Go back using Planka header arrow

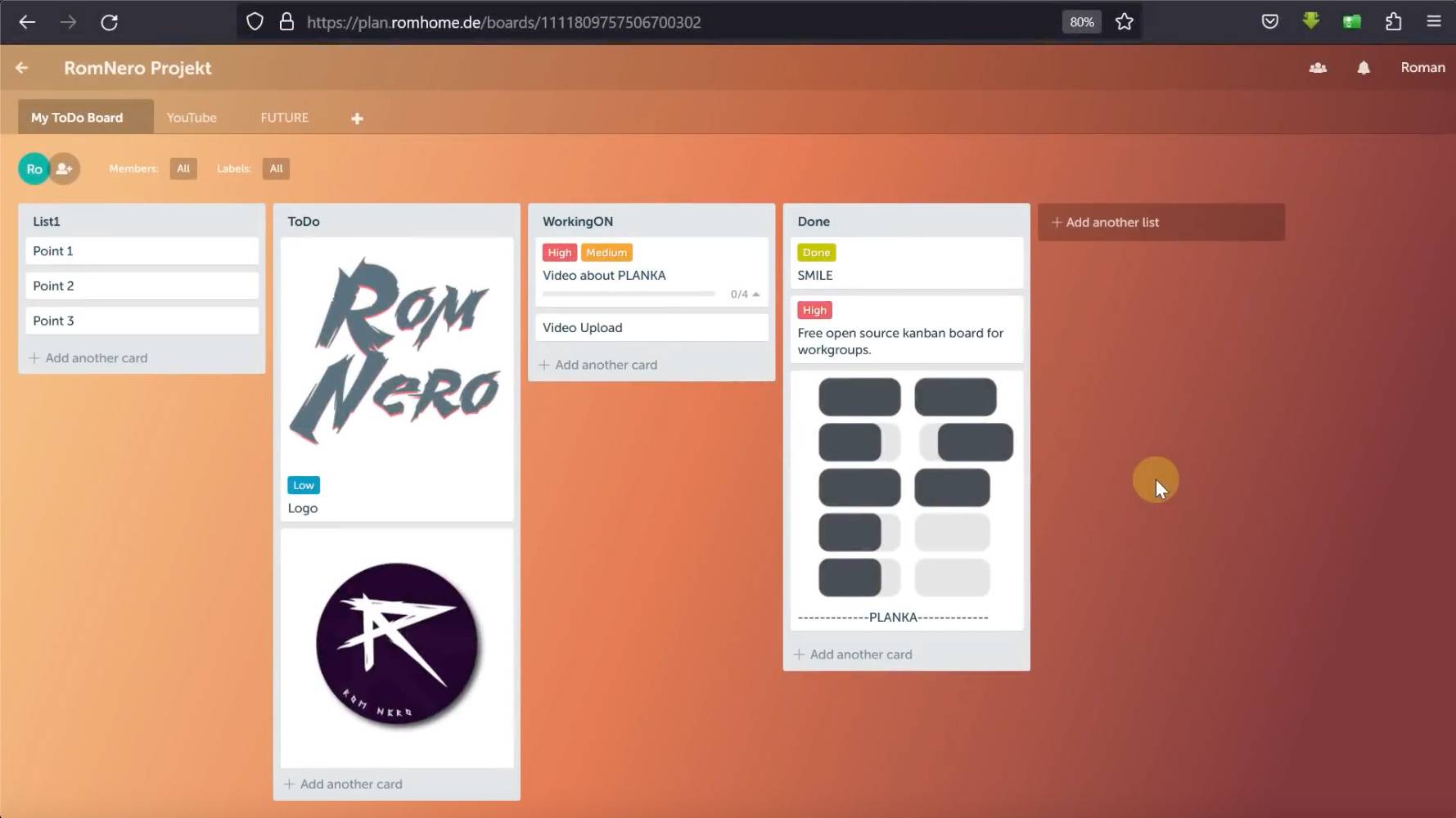click(x=22, y=68)
